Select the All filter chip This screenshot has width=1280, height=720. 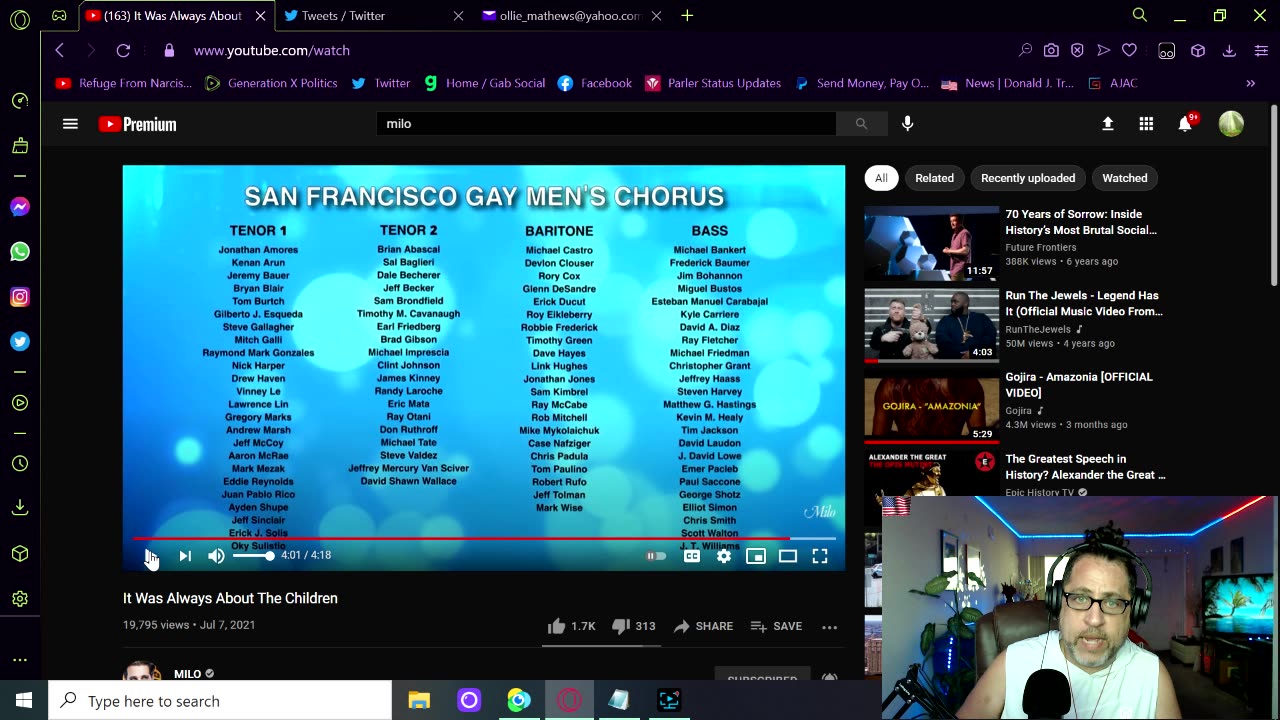[x=881, y=178]
